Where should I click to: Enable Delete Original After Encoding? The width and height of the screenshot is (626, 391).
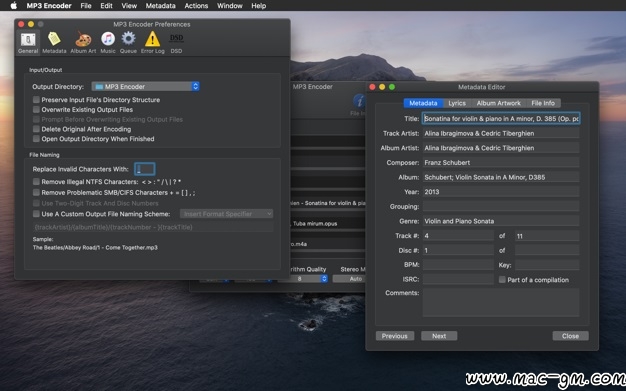pos(36,129)
